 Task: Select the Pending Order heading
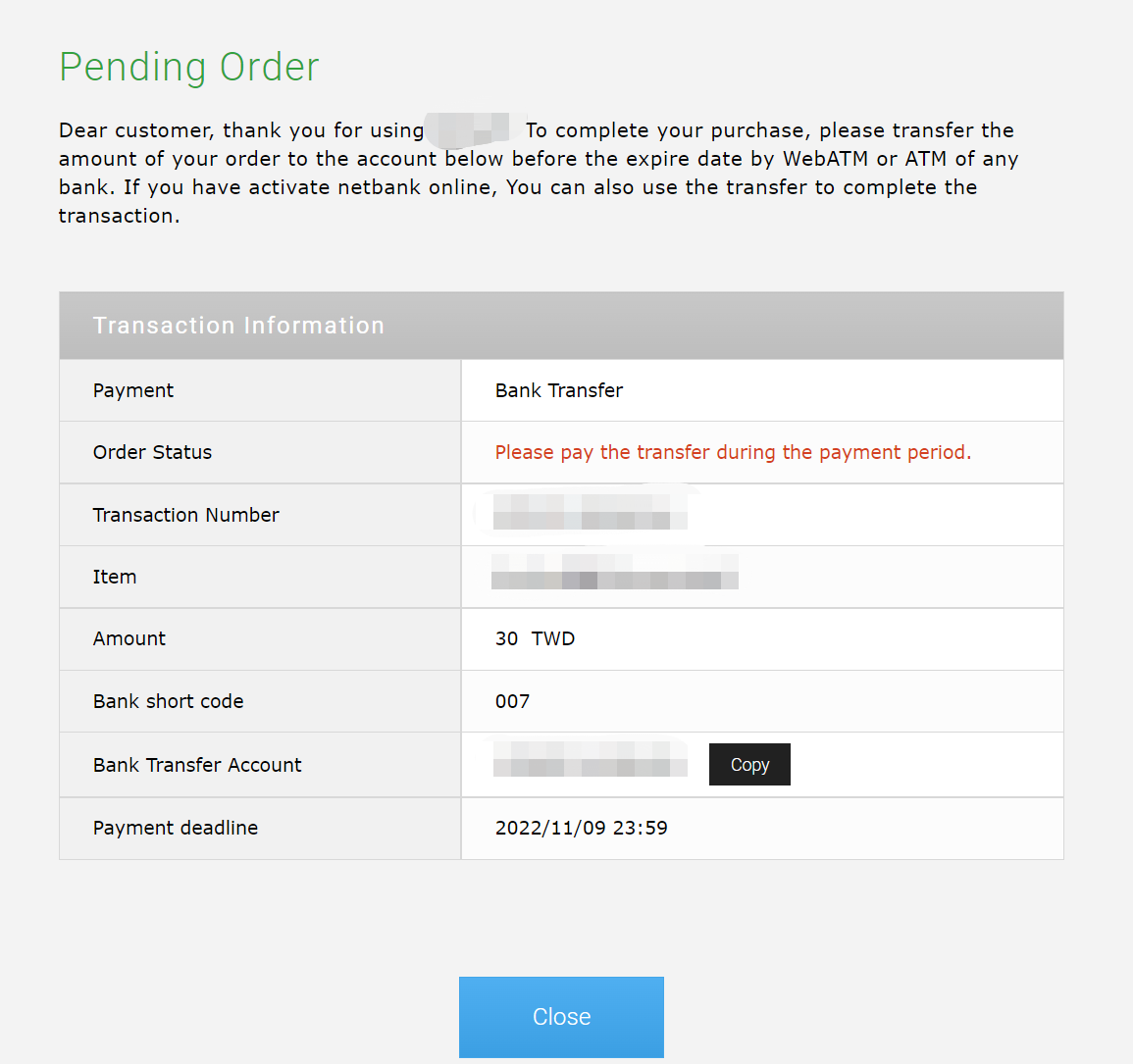tap(188, 67)
